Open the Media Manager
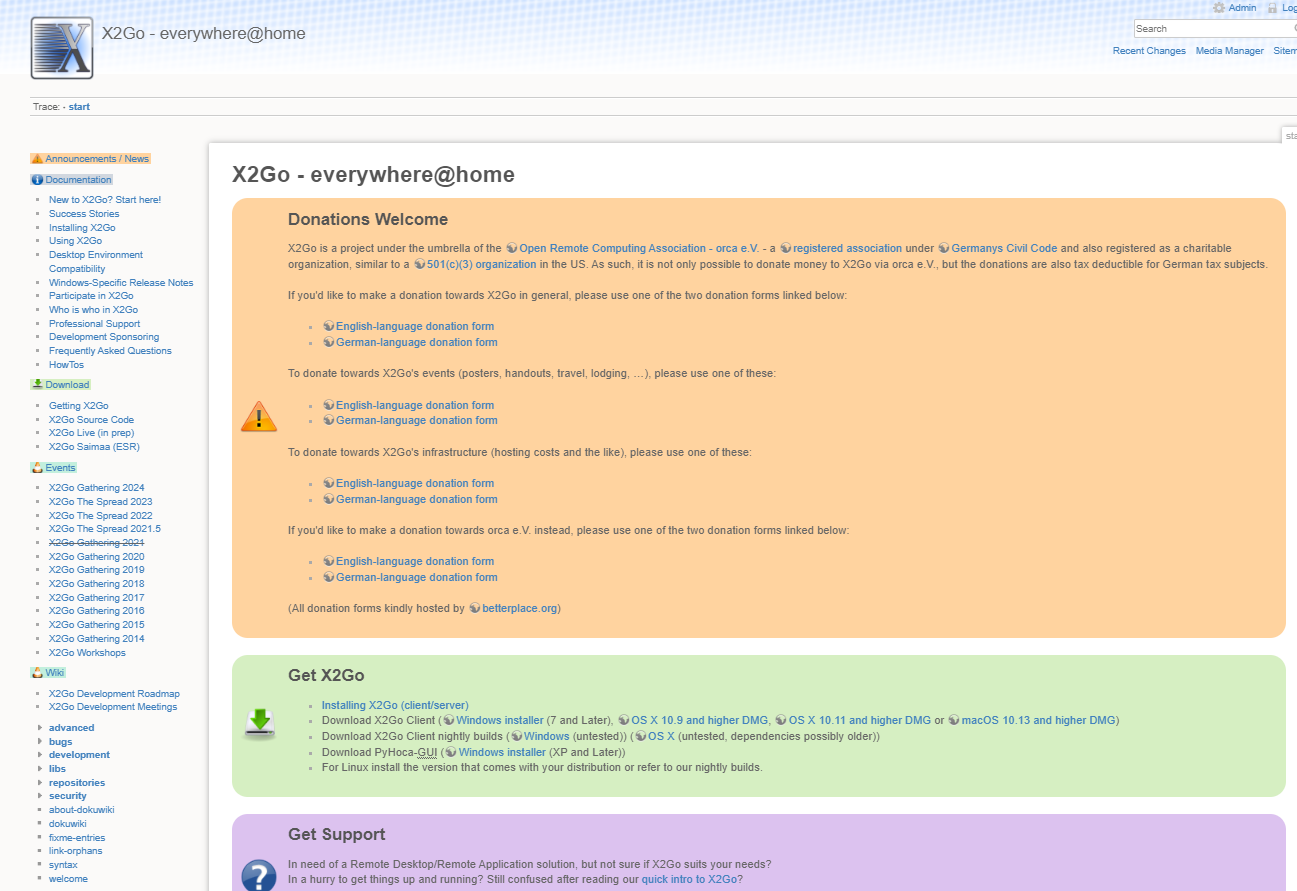 pyautogui.click(x=1229, y=50)
